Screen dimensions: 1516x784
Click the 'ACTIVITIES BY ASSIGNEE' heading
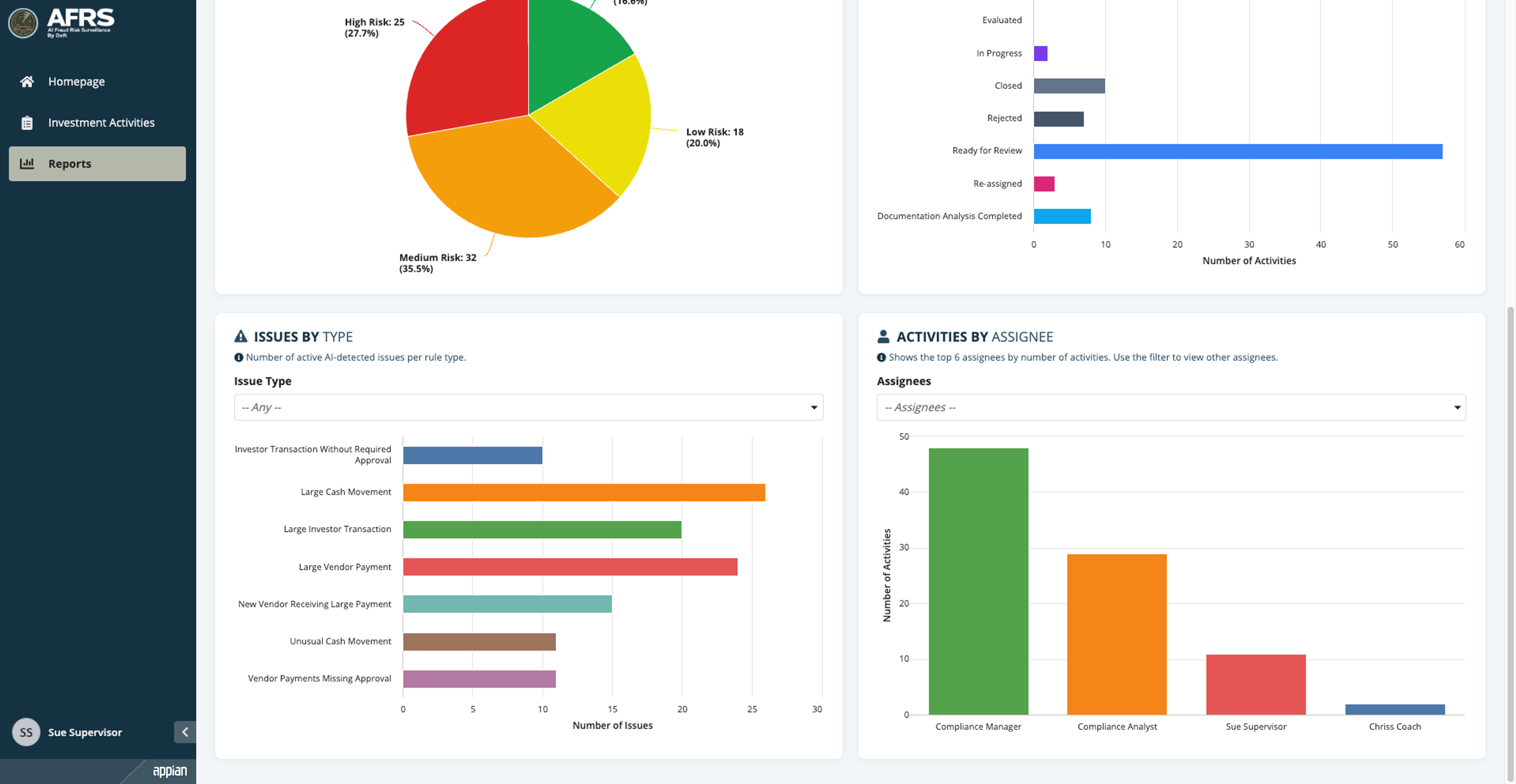975,337
